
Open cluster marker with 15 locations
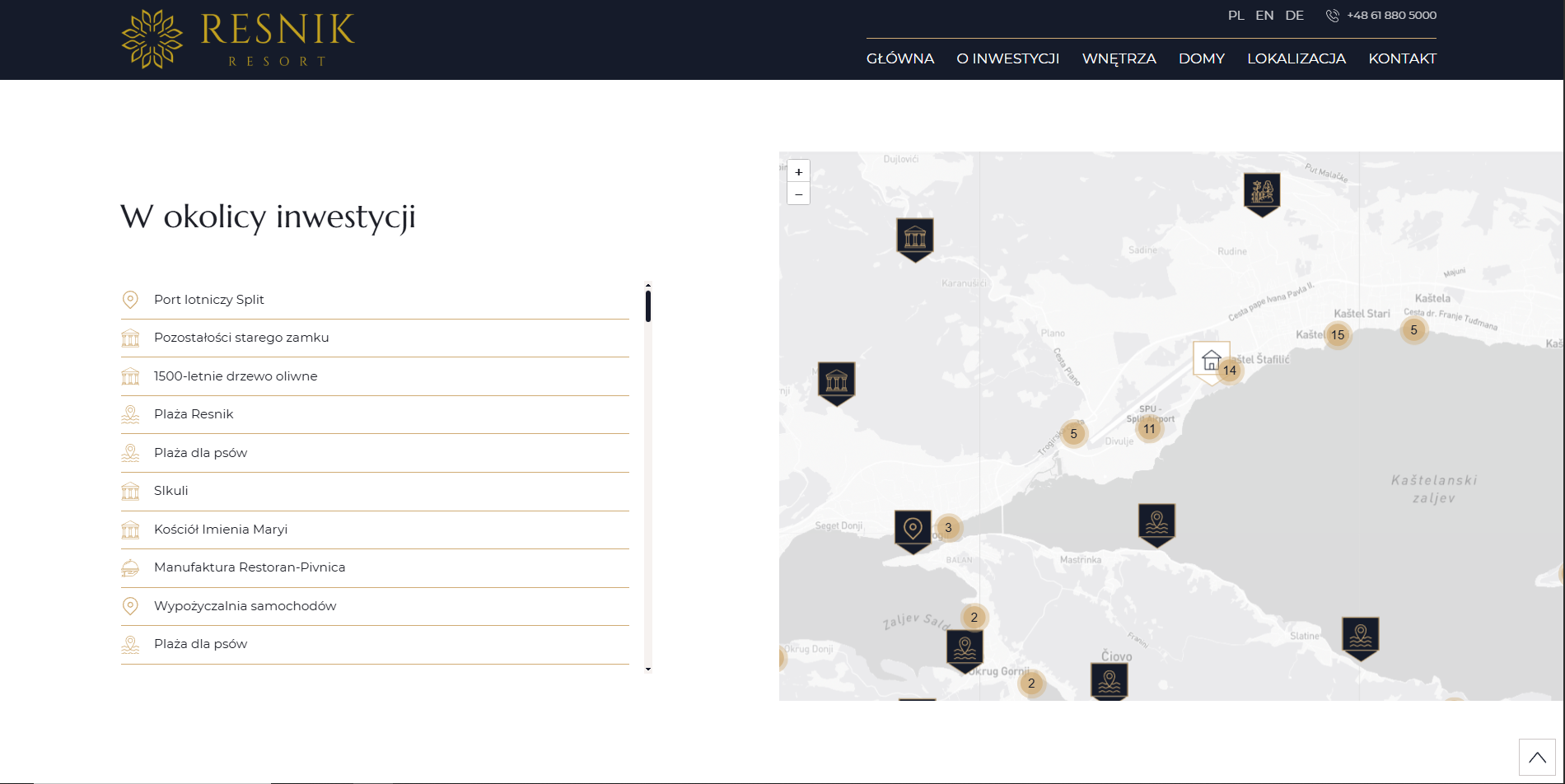(1338, 334)
